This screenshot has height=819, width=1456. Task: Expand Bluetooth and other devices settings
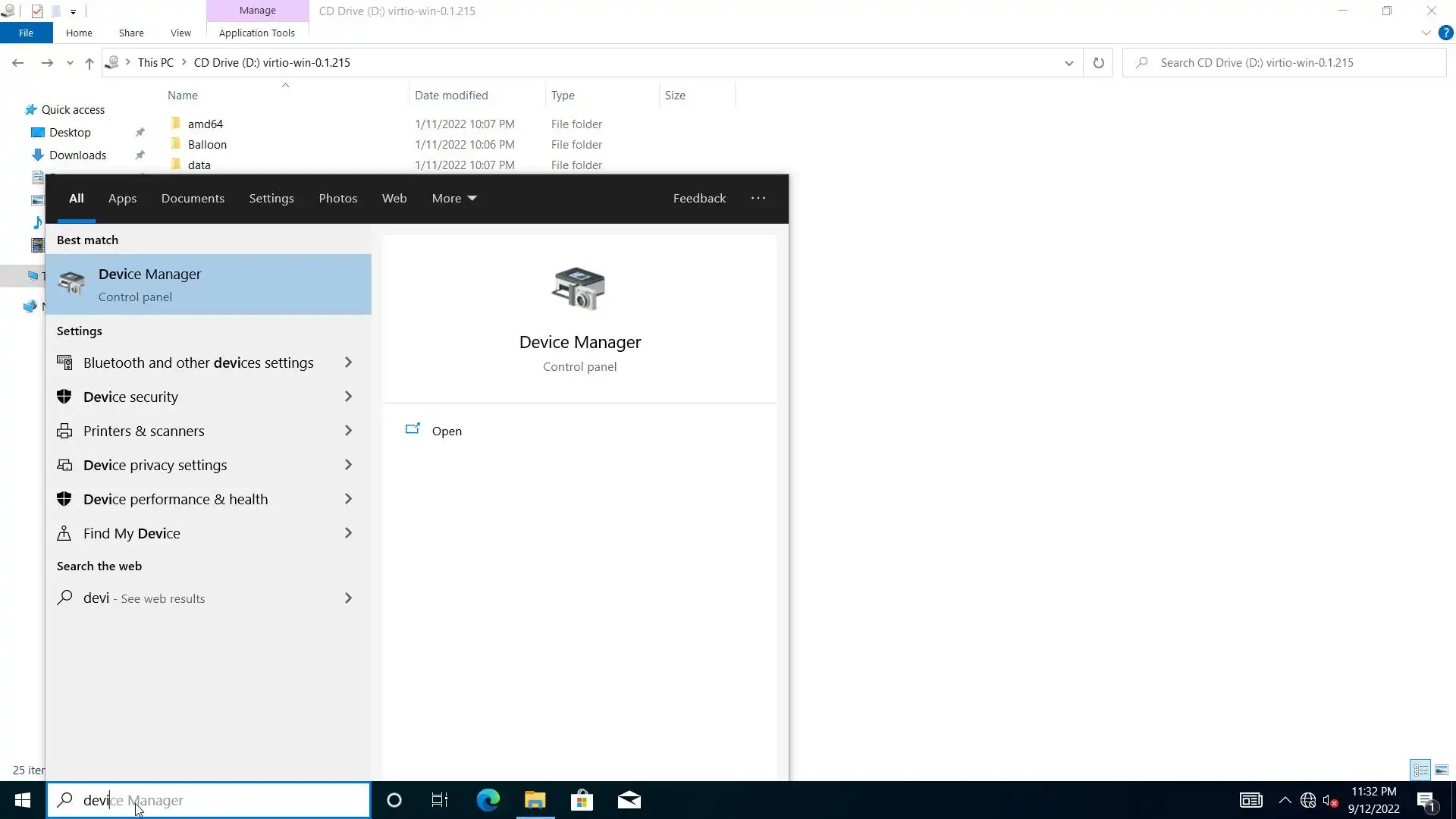click(348, 362)
